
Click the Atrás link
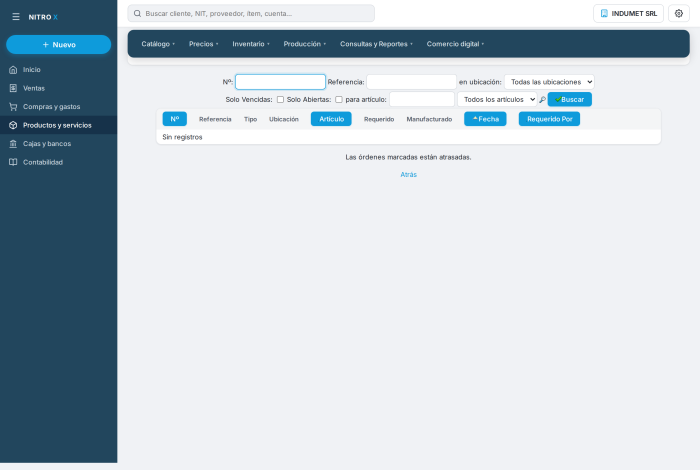(408, 175)
